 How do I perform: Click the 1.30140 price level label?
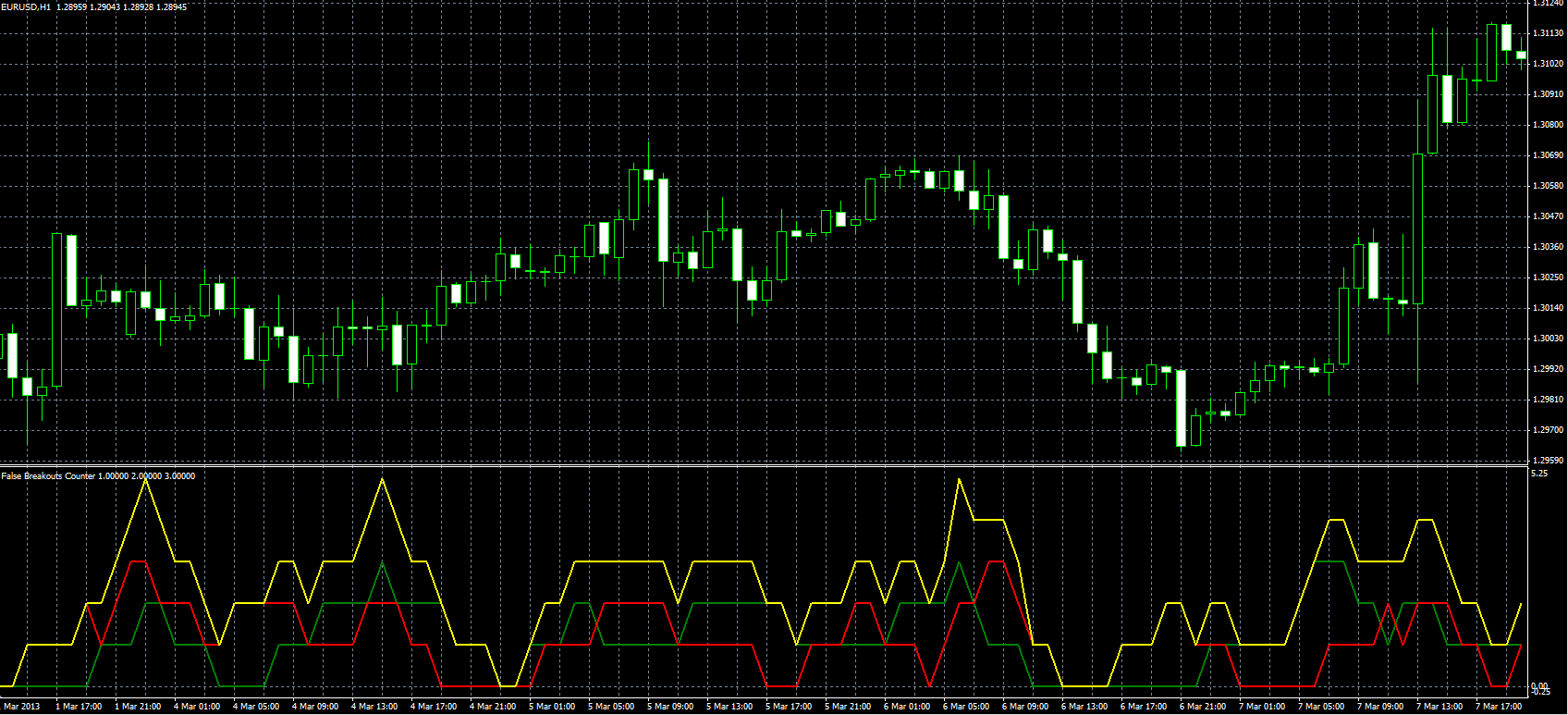1548,308
